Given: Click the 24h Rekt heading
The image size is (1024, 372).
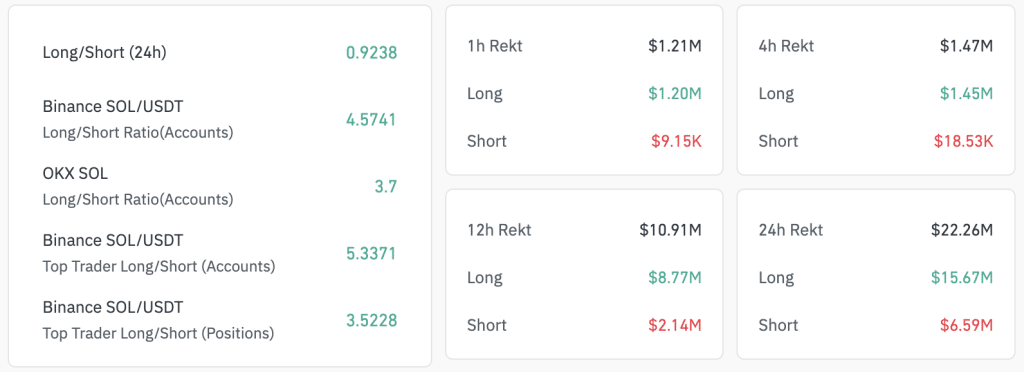Looking at the screenshot, I should click(791, 230).
